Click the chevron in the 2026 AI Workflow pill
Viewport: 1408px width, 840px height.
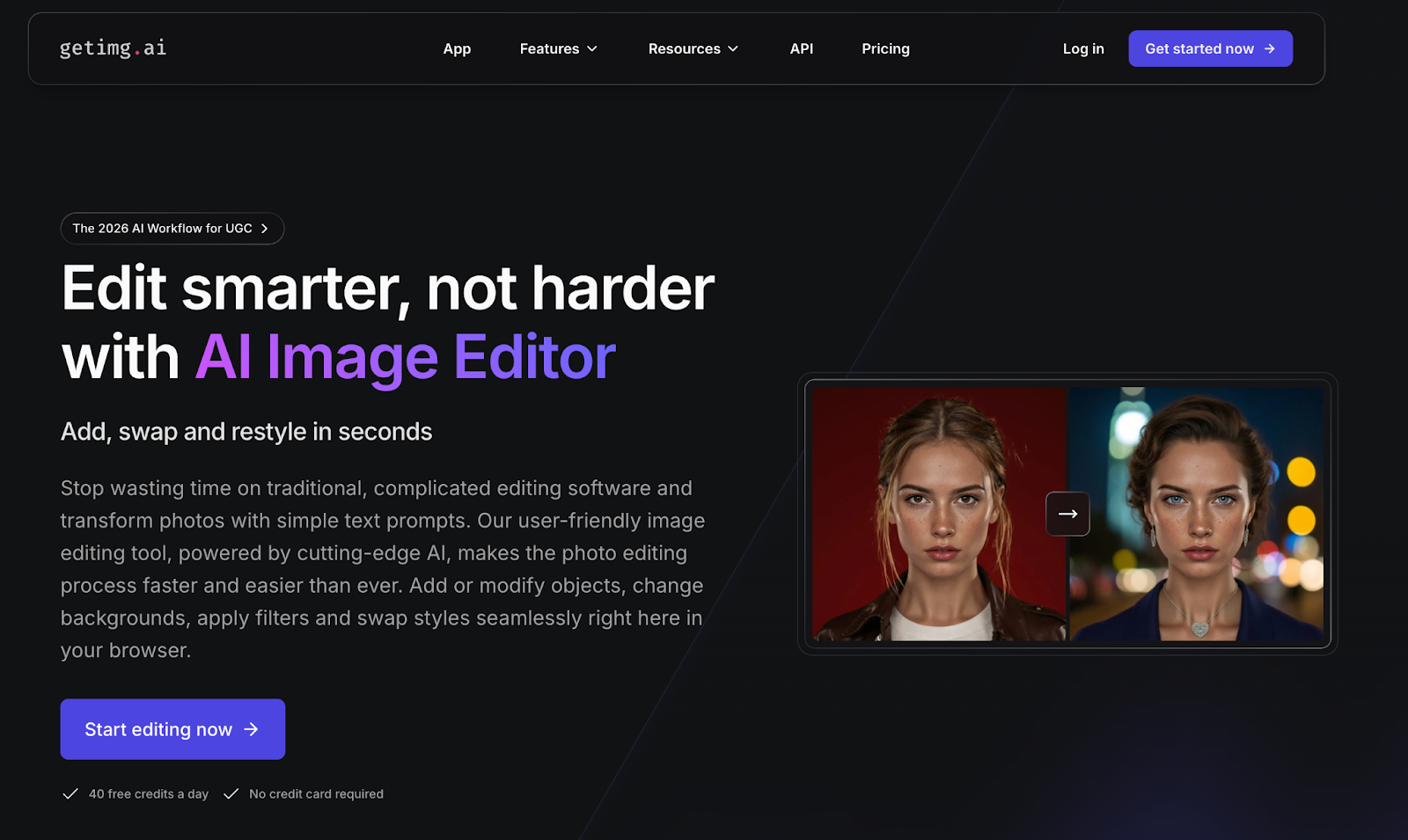pos(264,229)
